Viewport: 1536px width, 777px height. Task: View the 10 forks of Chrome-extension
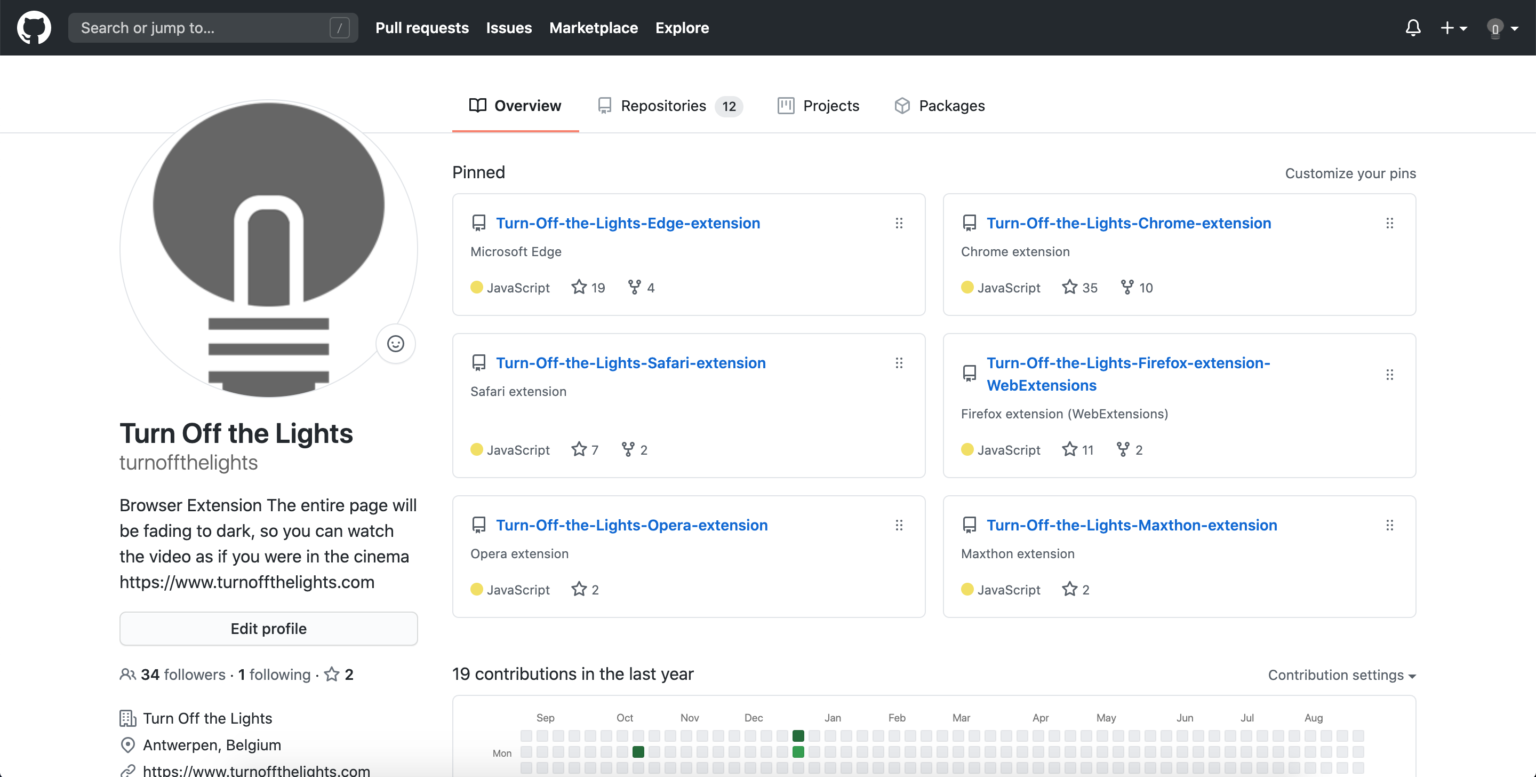click(1136, 287)
